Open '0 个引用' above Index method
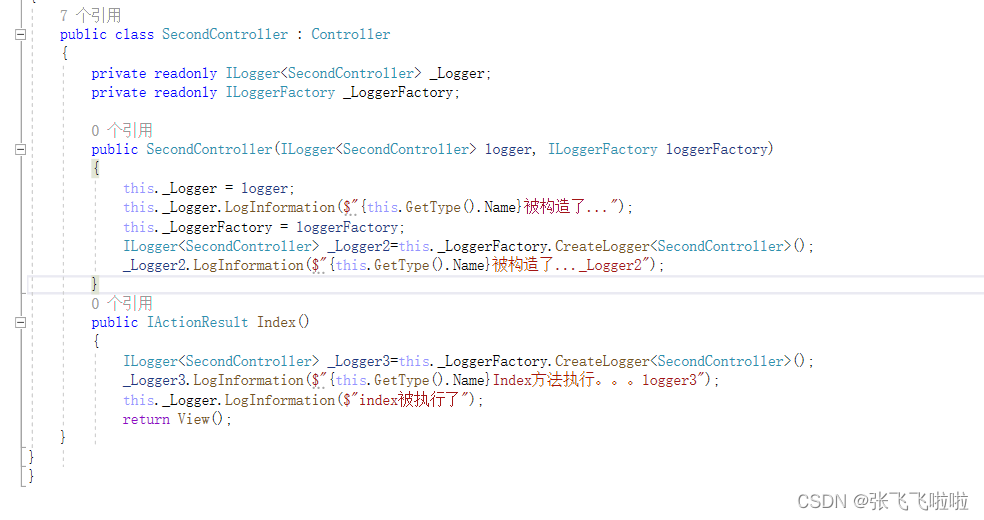The width and height of the screenshot is (984, 520). click(x=122, y=304)
